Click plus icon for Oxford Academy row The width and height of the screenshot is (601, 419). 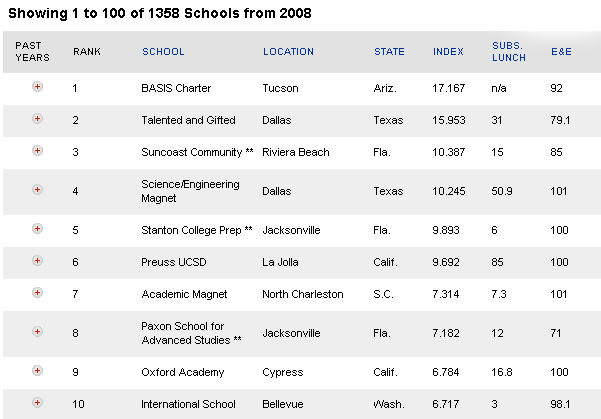[x=37, y=371]
